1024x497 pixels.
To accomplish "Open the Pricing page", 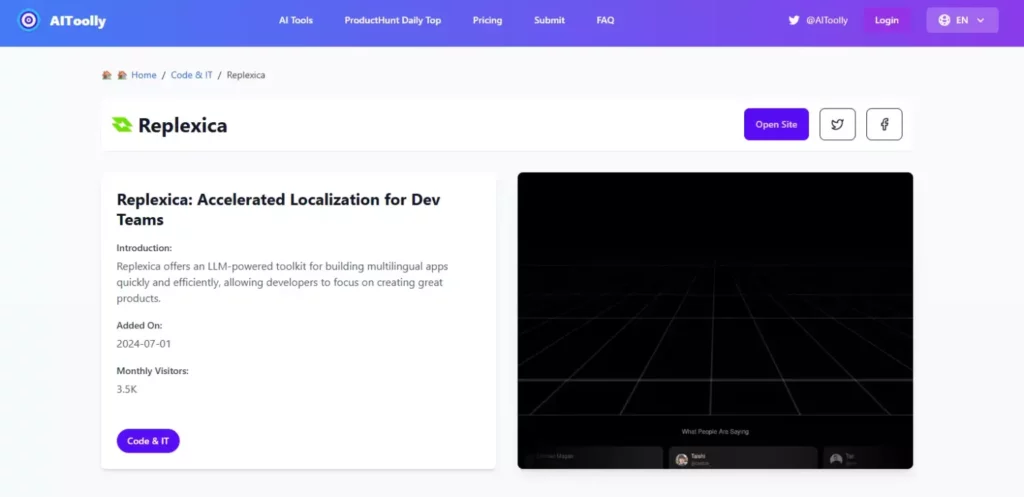I will pyautogui.click(x=487, y=20).
